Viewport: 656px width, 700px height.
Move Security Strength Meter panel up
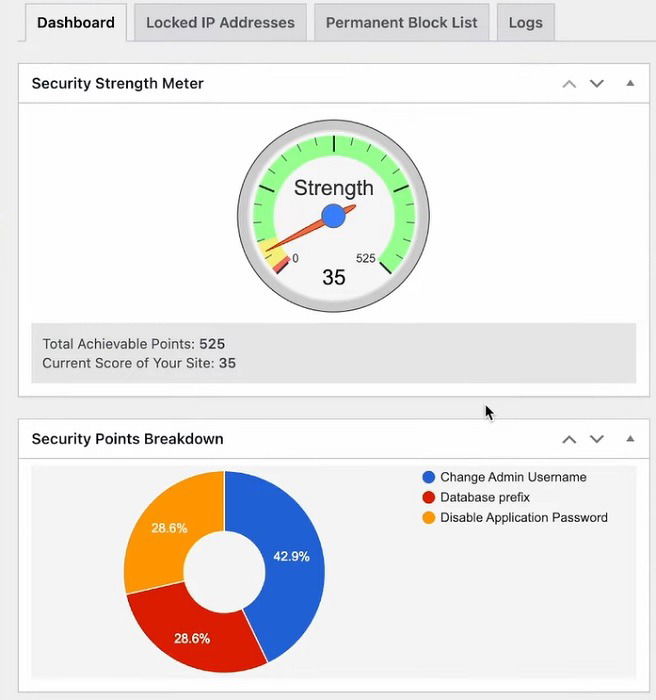[x=569, y=84]
